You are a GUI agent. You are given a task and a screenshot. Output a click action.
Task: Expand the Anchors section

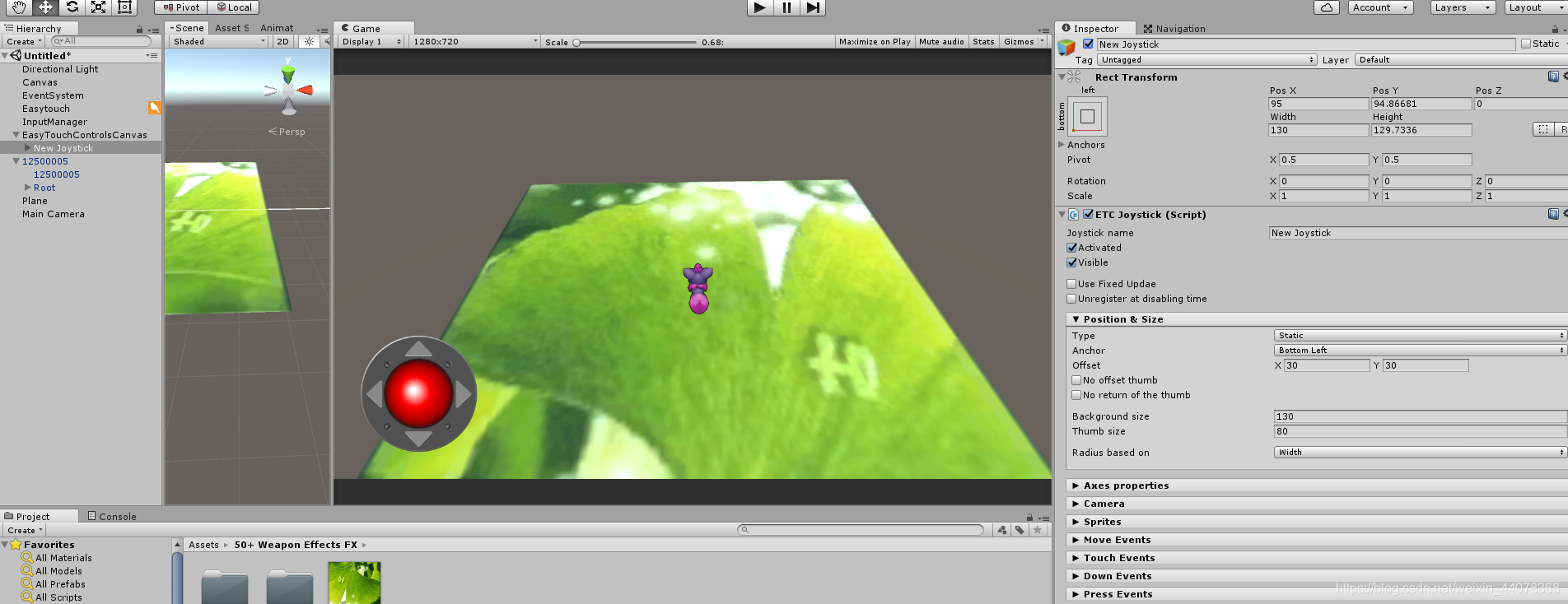click(x=1062, y=145)
